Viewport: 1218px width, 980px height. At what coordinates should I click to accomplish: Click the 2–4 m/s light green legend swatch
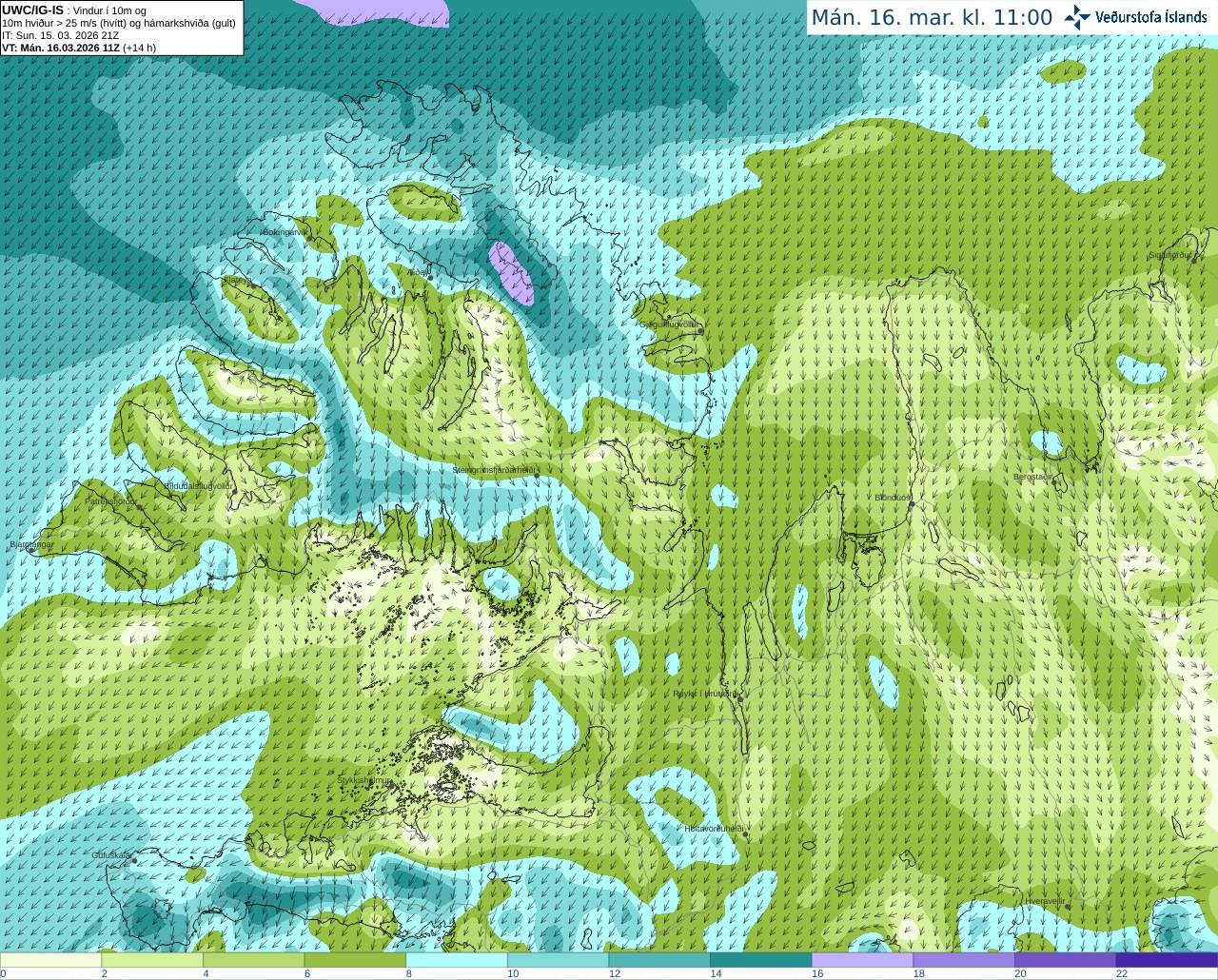click(x=152, y=960)
